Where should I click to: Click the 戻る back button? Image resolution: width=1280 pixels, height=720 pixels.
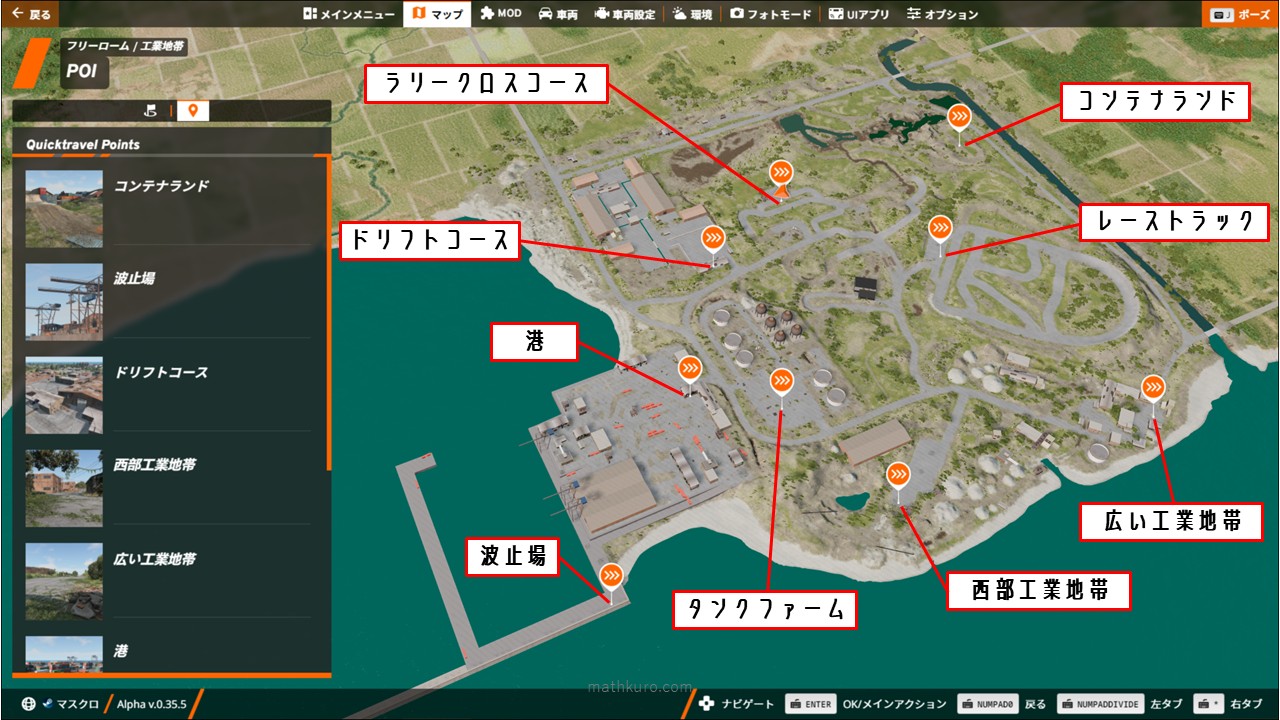(30, 14)
